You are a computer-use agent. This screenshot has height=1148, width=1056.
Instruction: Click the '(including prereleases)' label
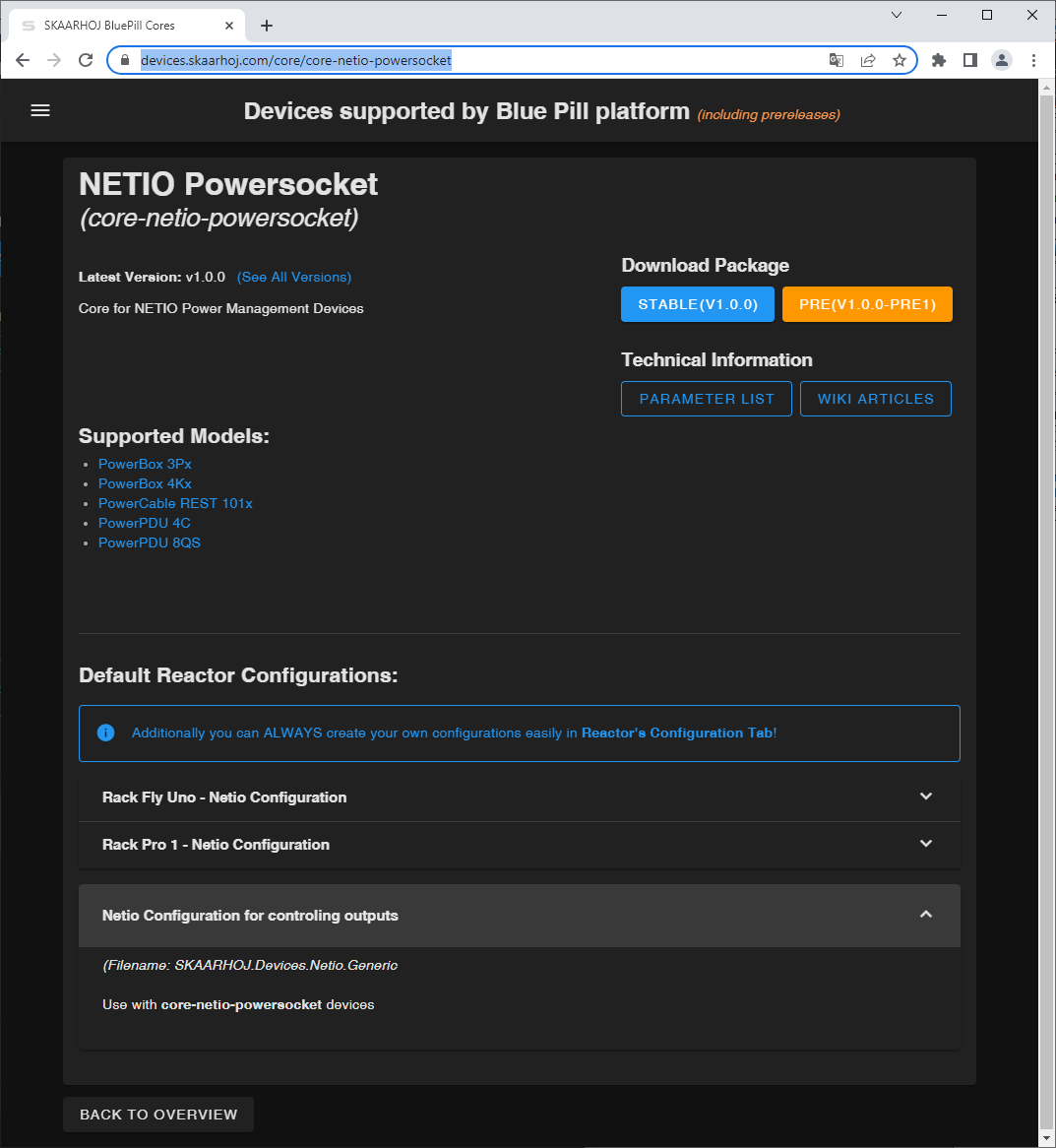coord(769,115)
